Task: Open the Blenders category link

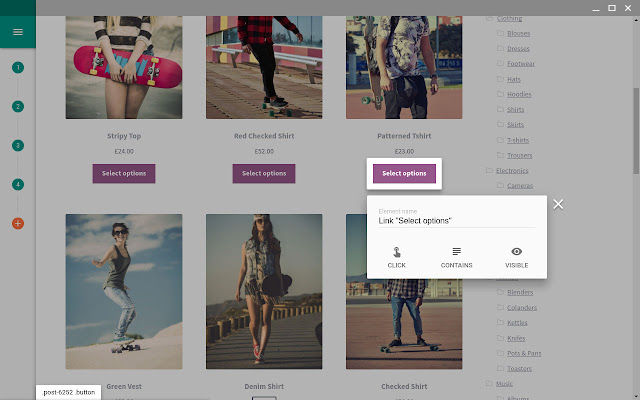Action: (x=520, y=292)
